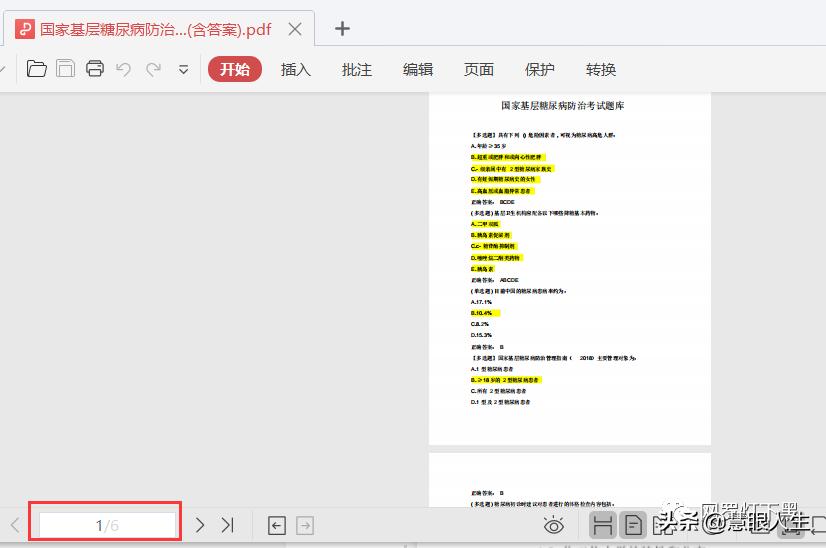Click option D.15.3% in the document

coord(481,335)
